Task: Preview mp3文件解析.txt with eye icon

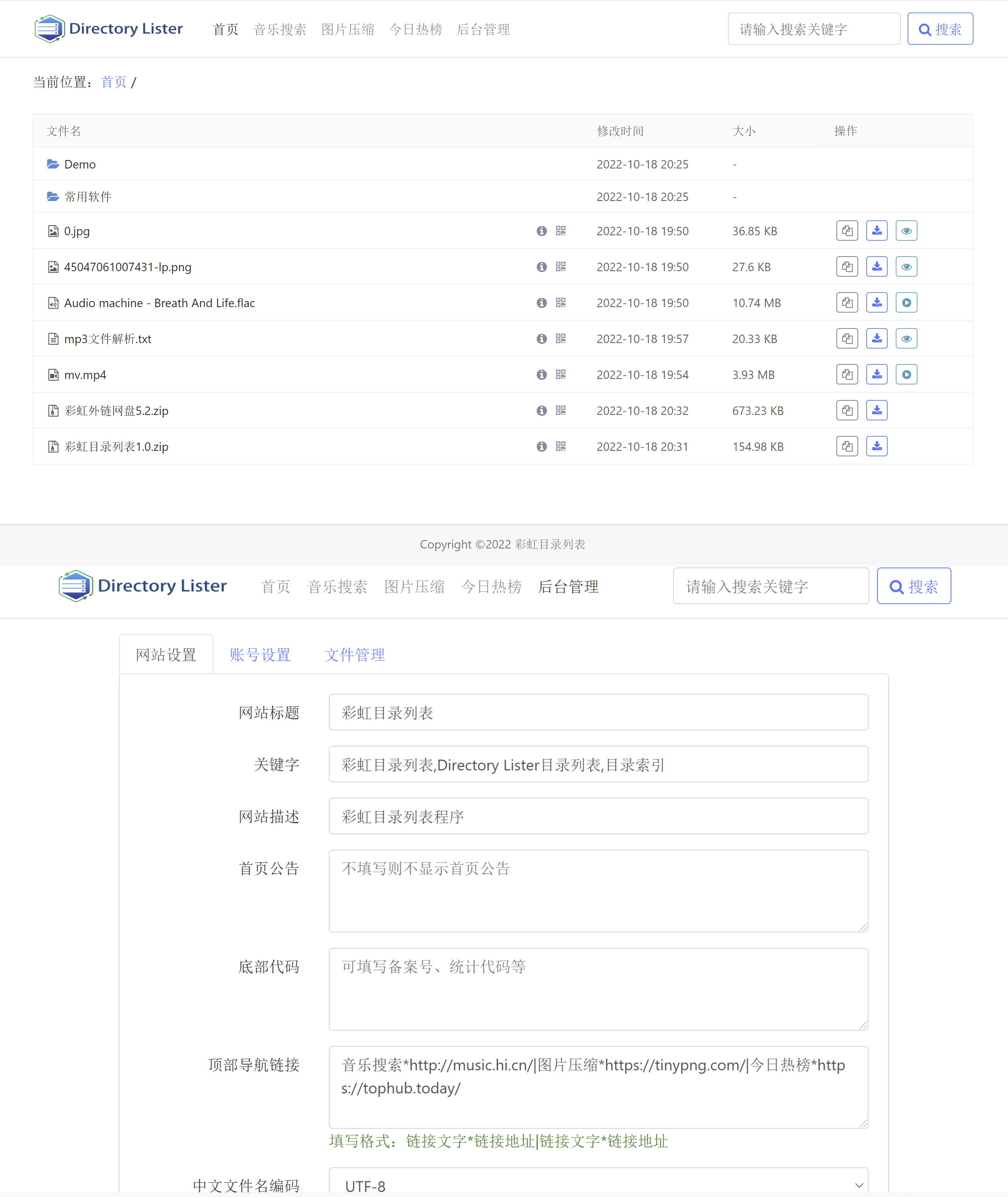Action: [906, 339]
